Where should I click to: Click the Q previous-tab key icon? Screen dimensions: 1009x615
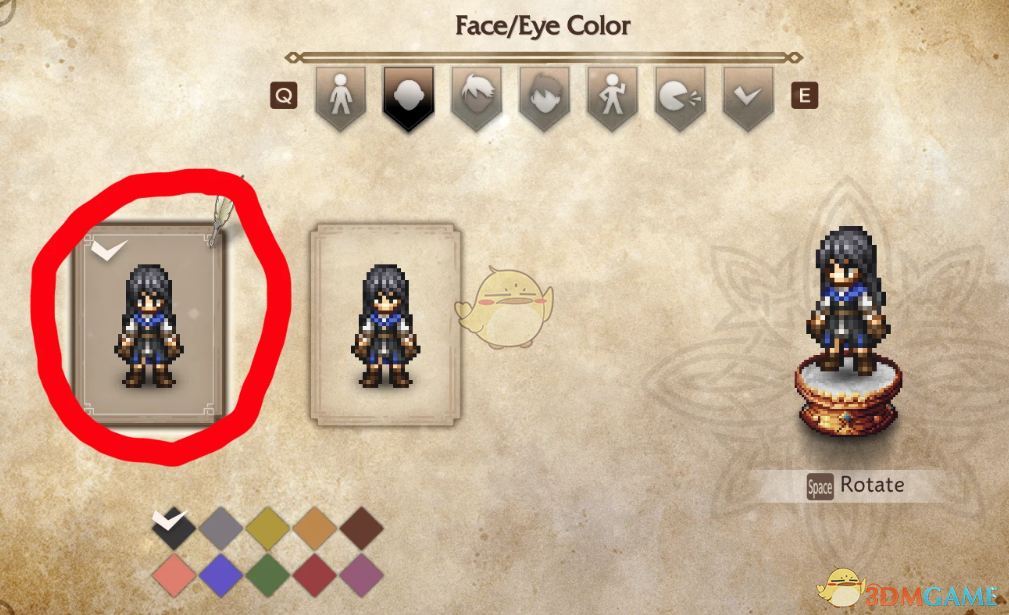[x=284, y=96]
